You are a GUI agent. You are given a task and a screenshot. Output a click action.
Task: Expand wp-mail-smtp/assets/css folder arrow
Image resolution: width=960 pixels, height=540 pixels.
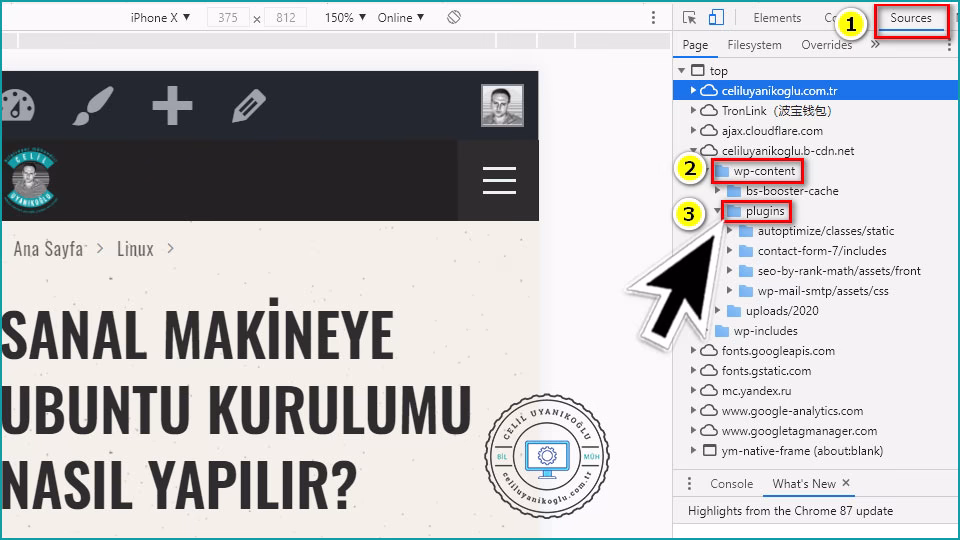pos(730,291)
